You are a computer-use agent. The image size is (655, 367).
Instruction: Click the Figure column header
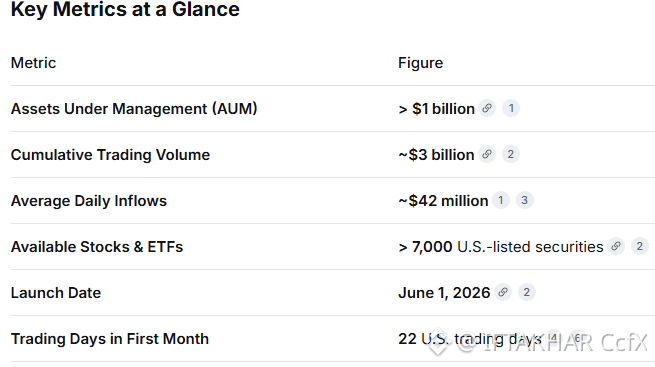tap(421, 63)
